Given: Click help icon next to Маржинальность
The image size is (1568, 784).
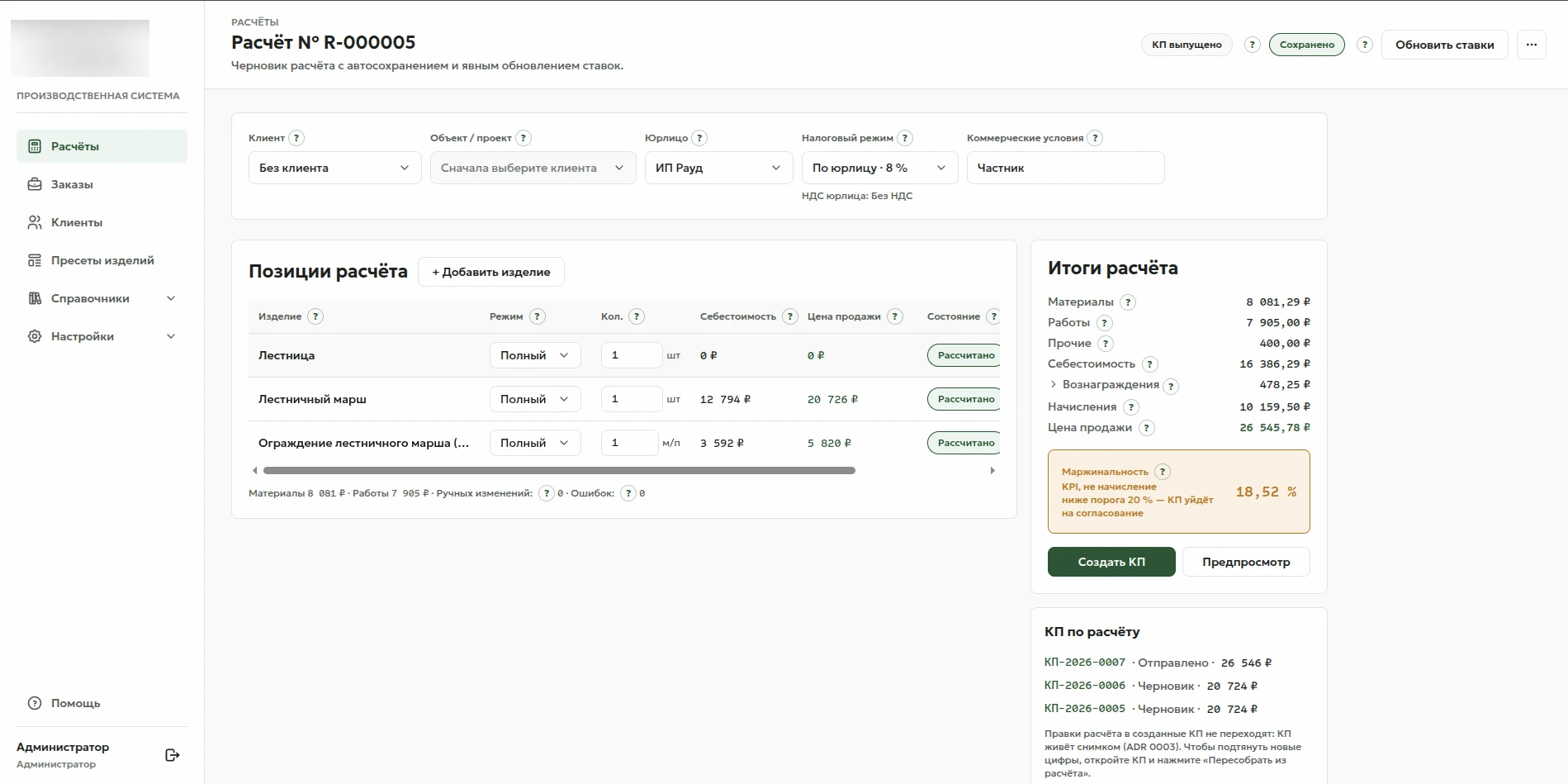Looking at the screenshot, I should pos(1163,472).
